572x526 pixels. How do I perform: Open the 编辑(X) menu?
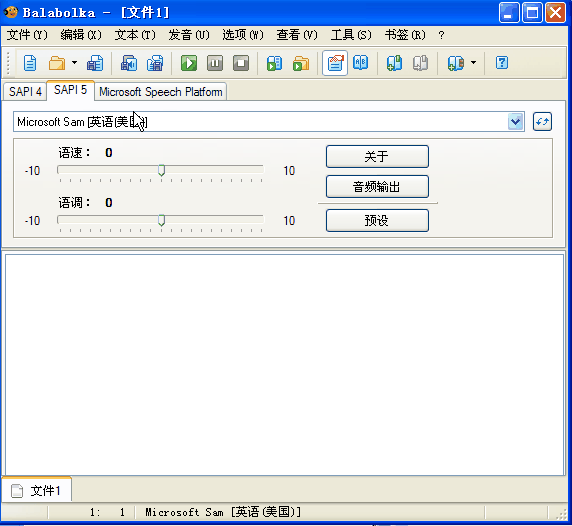[x=81, y=35]
